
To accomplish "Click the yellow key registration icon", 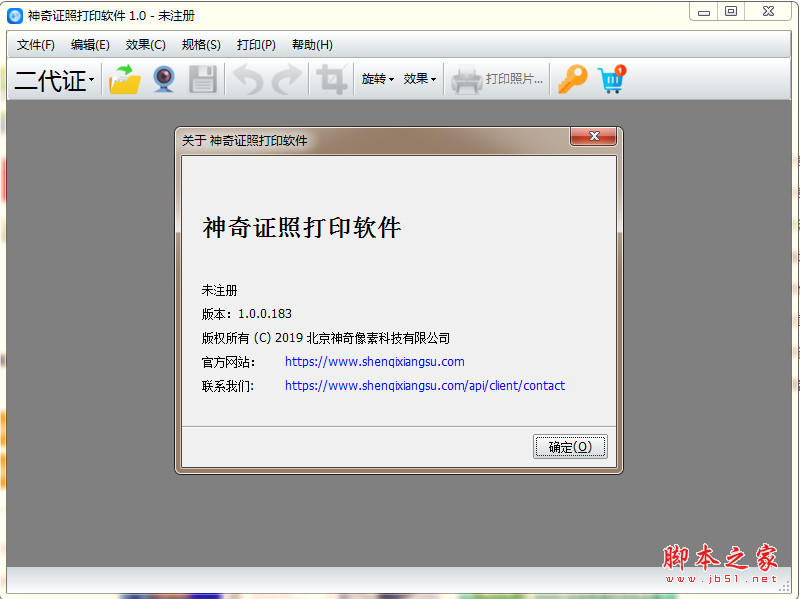I will pos(571,79).
